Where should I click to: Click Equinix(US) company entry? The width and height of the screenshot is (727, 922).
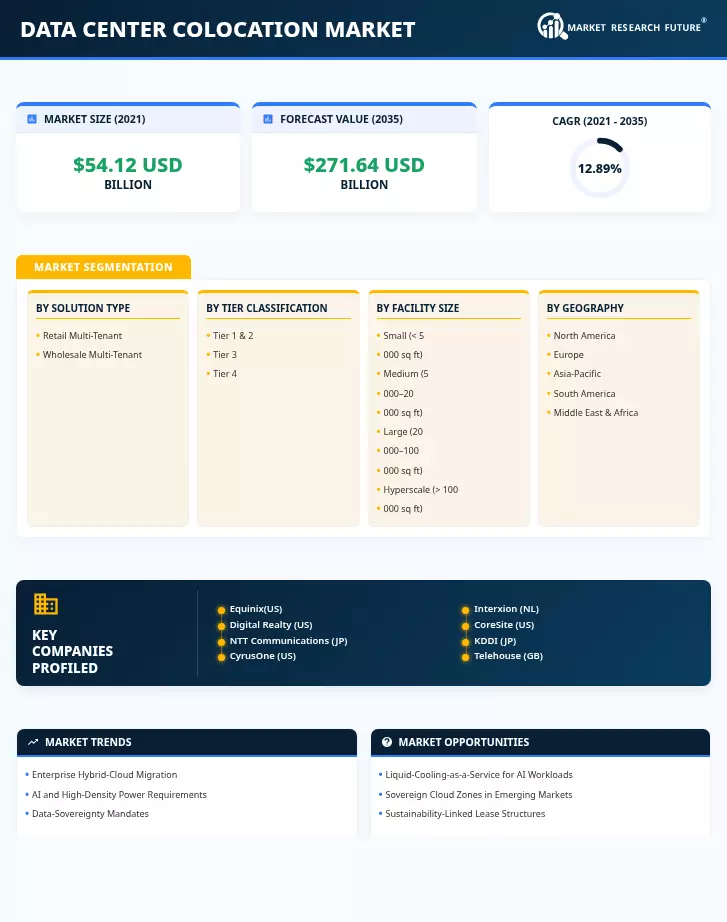[256, 609]
